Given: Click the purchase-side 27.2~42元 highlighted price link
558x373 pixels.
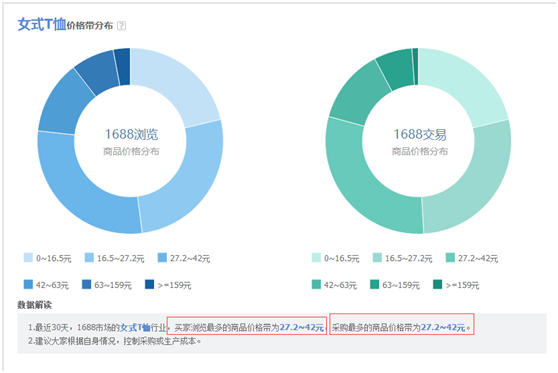Looking at the screenshot, I should pos(443,327).
